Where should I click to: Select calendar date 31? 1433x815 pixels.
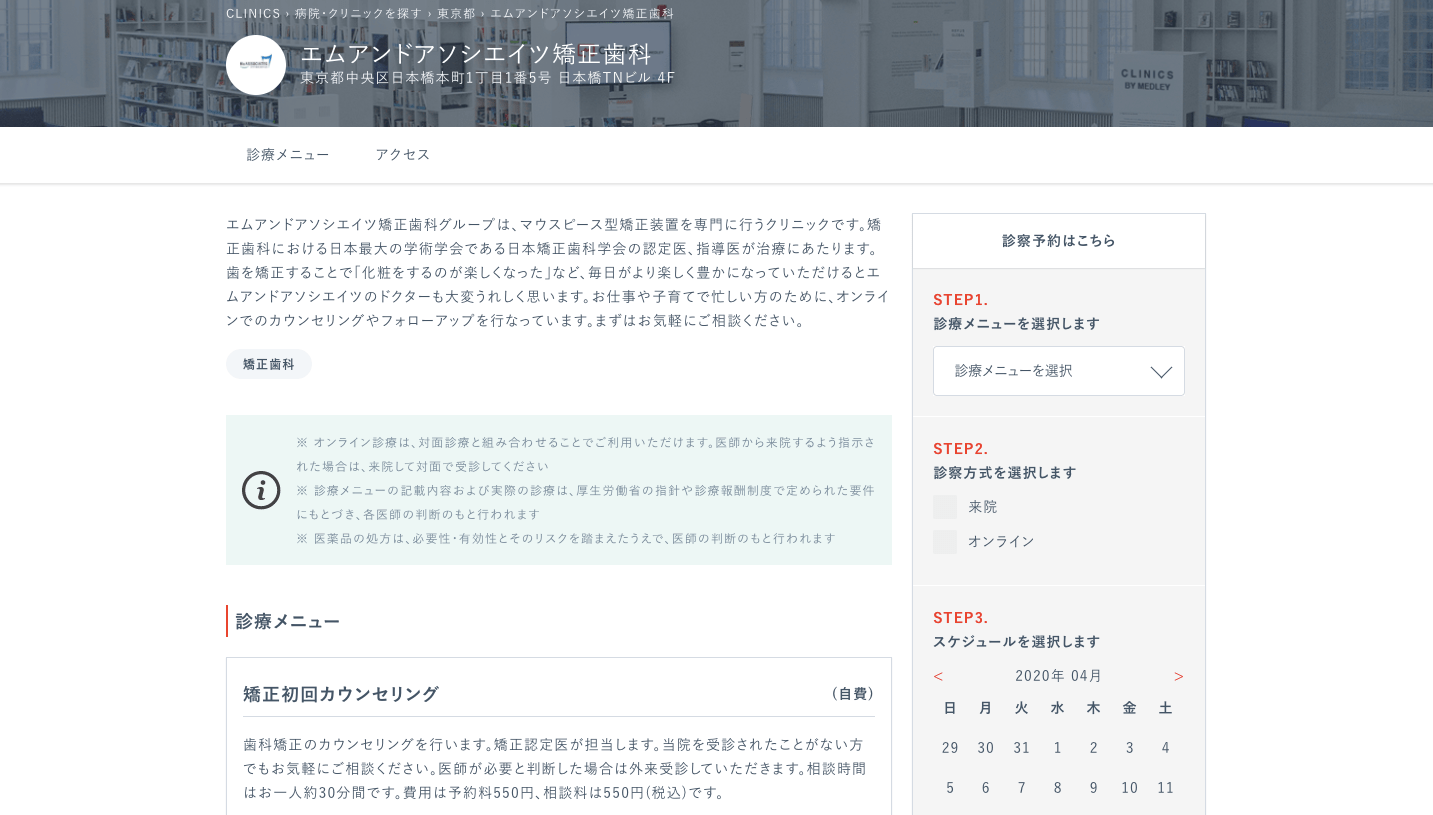[x=1022, y=747]
